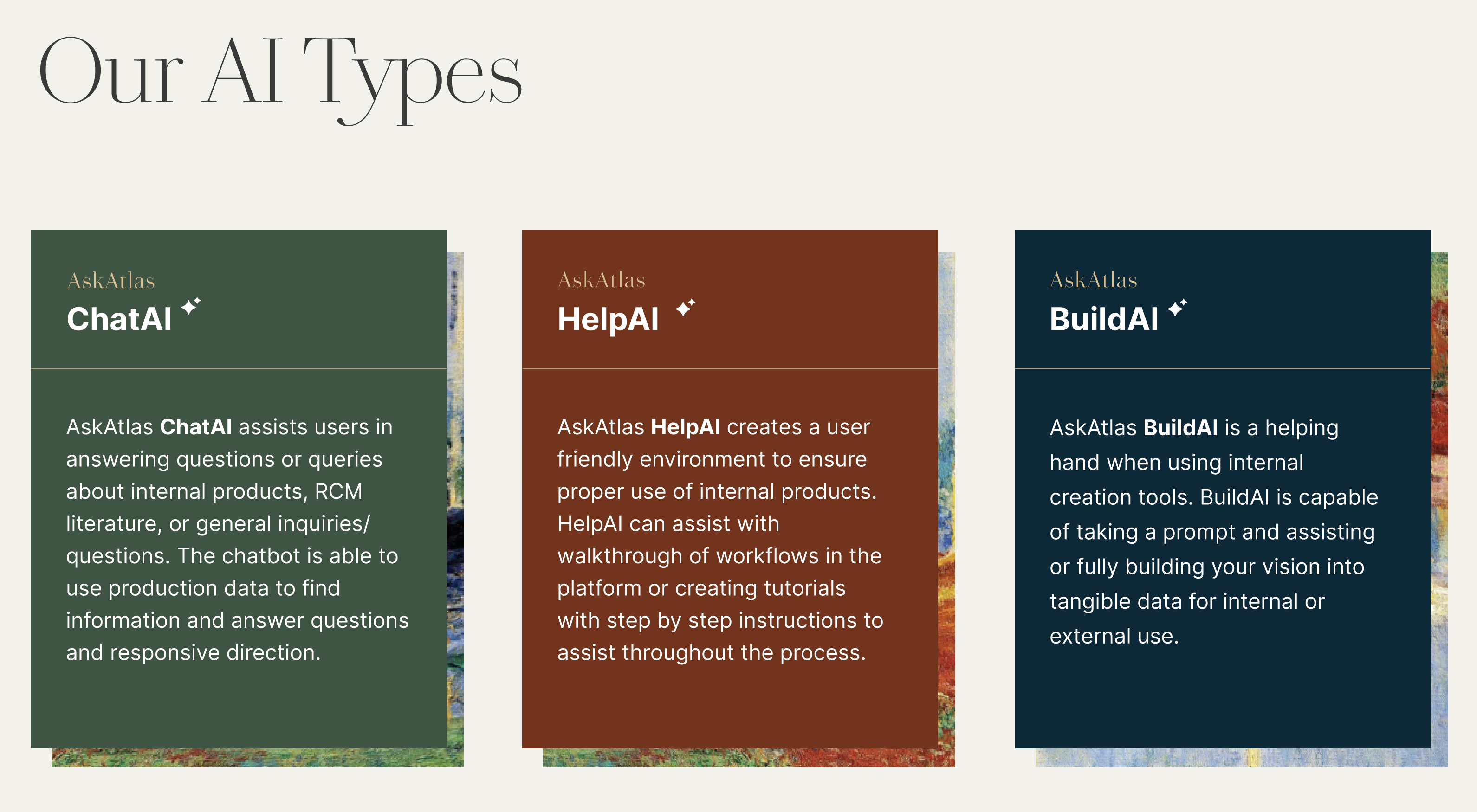Click the AskAtlas label above ChatAI
This screenshot has height=812, width=1477.
110,281
